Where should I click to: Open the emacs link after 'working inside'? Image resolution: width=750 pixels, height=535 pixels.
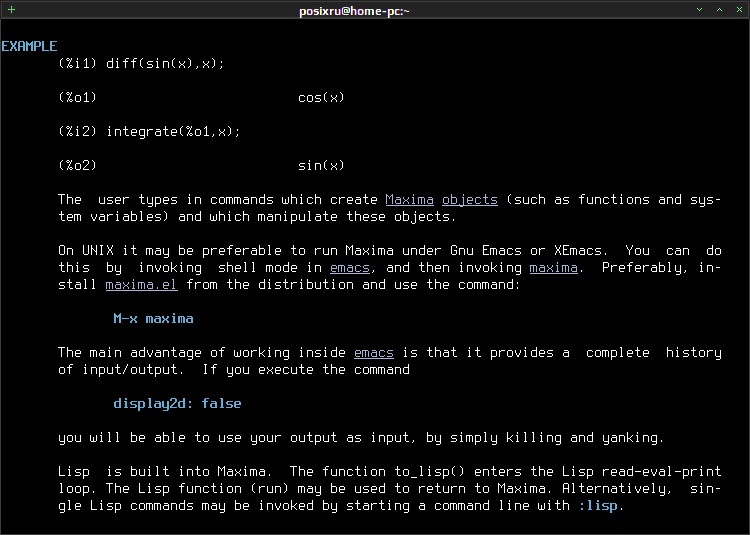click(374, 352)
